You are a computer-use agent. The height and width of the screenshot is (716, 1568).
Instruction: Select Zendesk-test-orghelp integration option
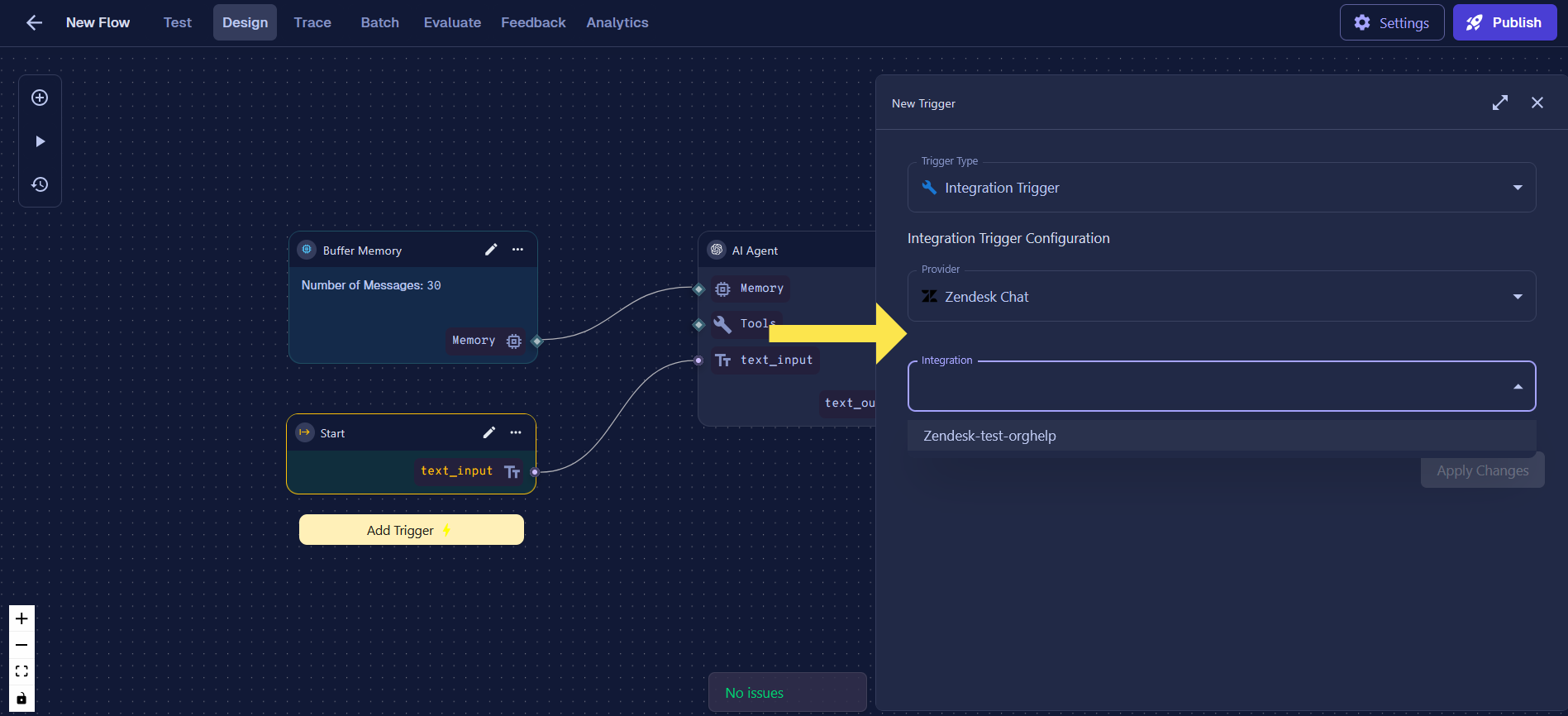989,436
